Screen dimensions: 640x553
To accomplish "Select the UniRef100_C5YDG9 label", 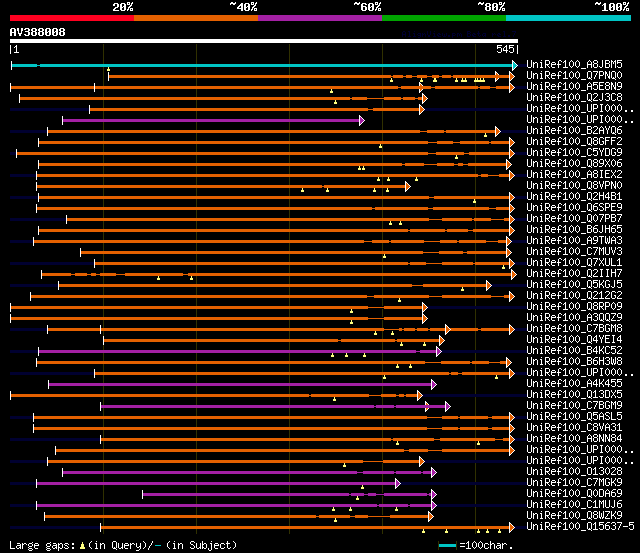I will tap(574, 153).
